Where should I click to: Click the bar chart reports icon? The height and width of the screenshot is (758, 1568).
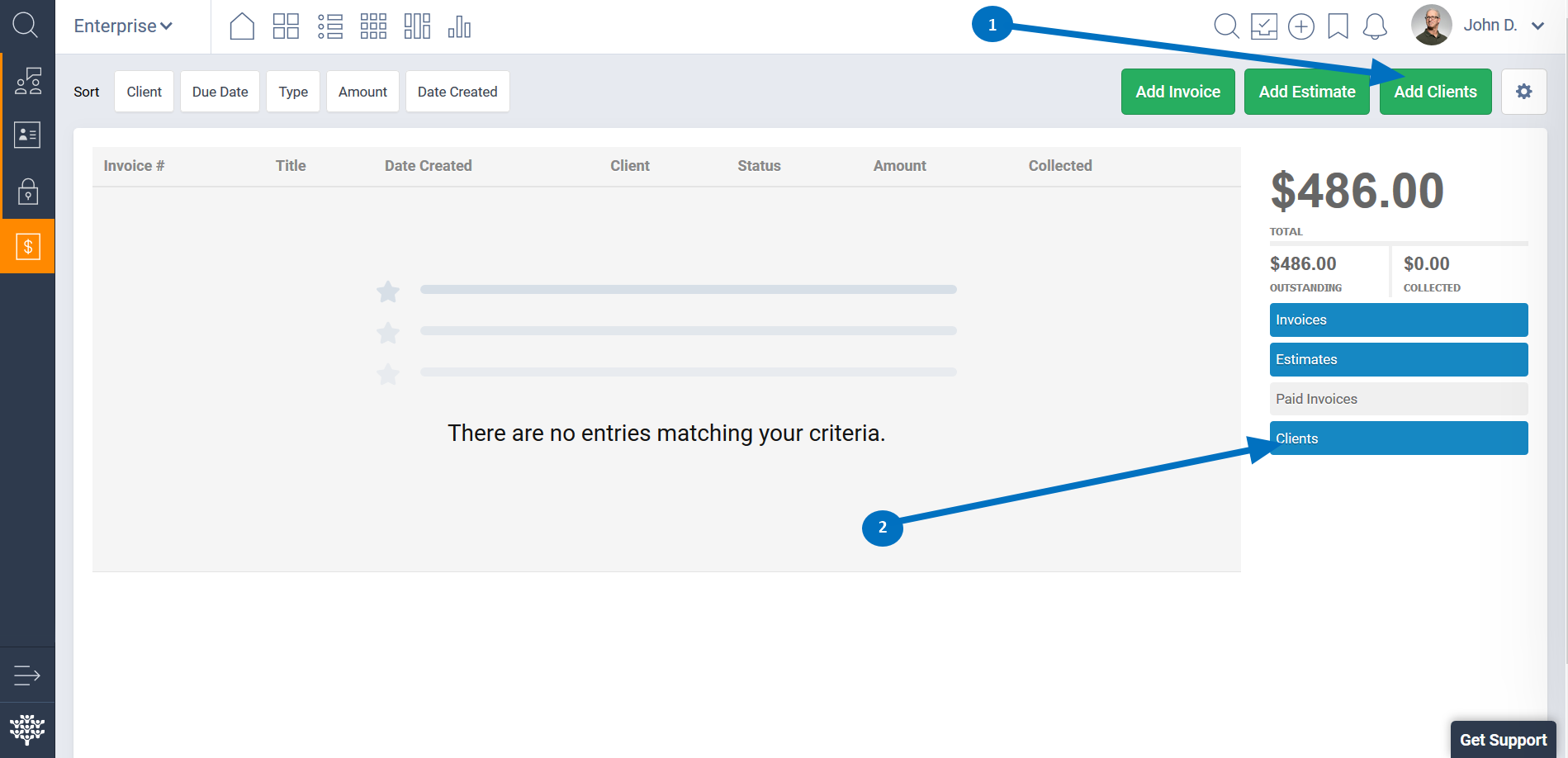point(459,26)
